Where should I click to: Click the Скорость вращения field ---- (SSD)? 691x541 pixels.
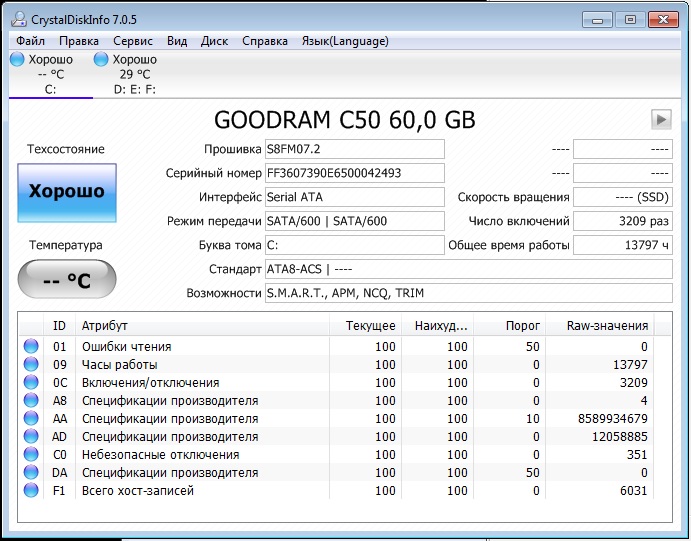coord(623,197)
